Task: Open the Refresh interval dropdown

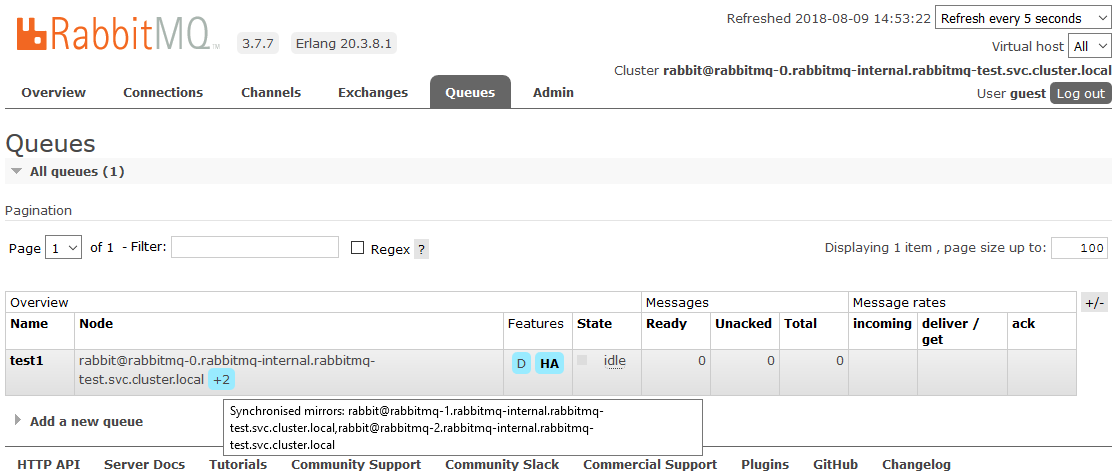Action: (1023, 18)
